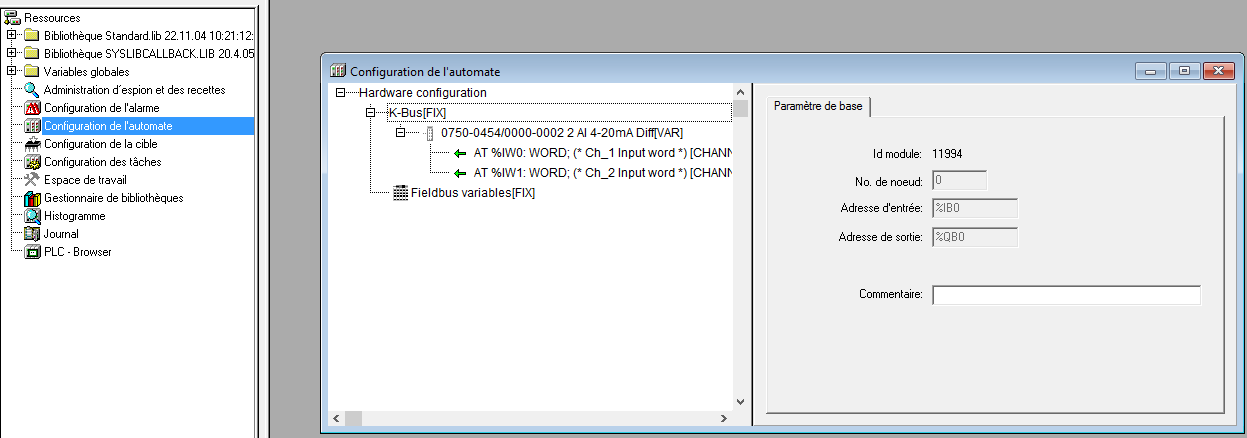
Task: Collapse the 0750-0454 module node
Action: click(x=401, y=133)
